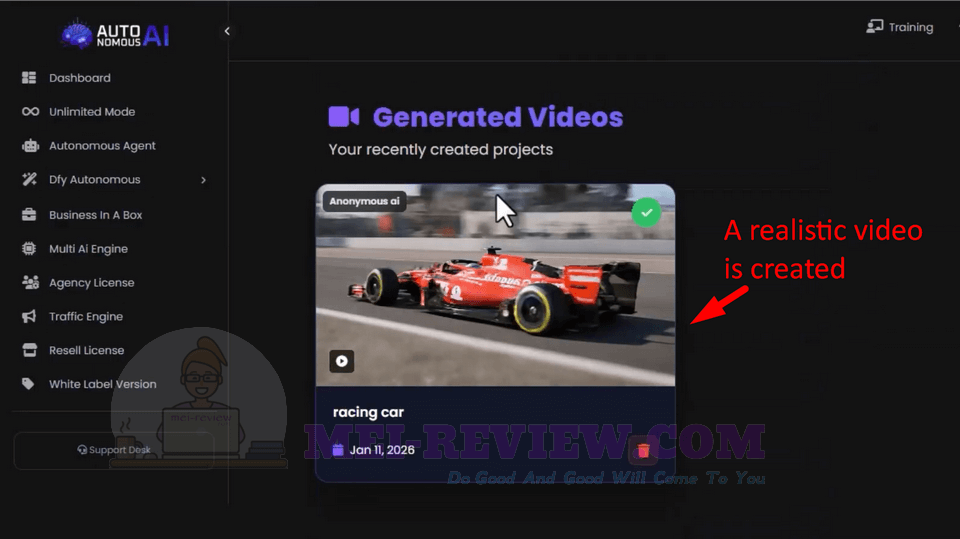The height and width of the screenshot is (539, 960).
Task: Click the White Label Version tag icon
Action: (28, 384)
